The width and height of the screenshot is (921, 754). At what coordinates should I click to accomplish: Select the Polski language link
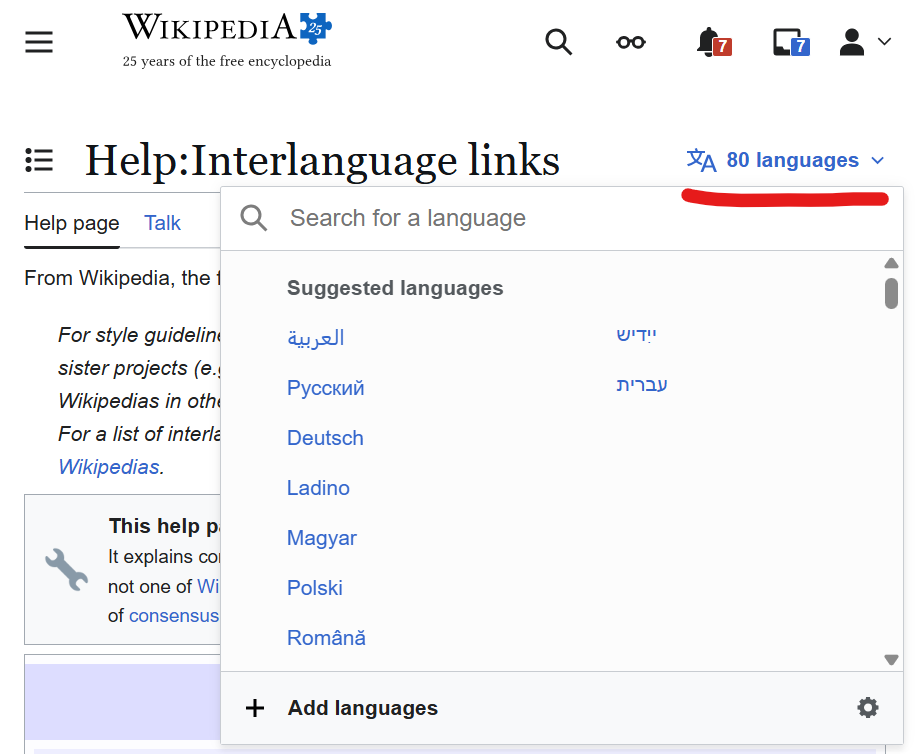coord(315,588)
